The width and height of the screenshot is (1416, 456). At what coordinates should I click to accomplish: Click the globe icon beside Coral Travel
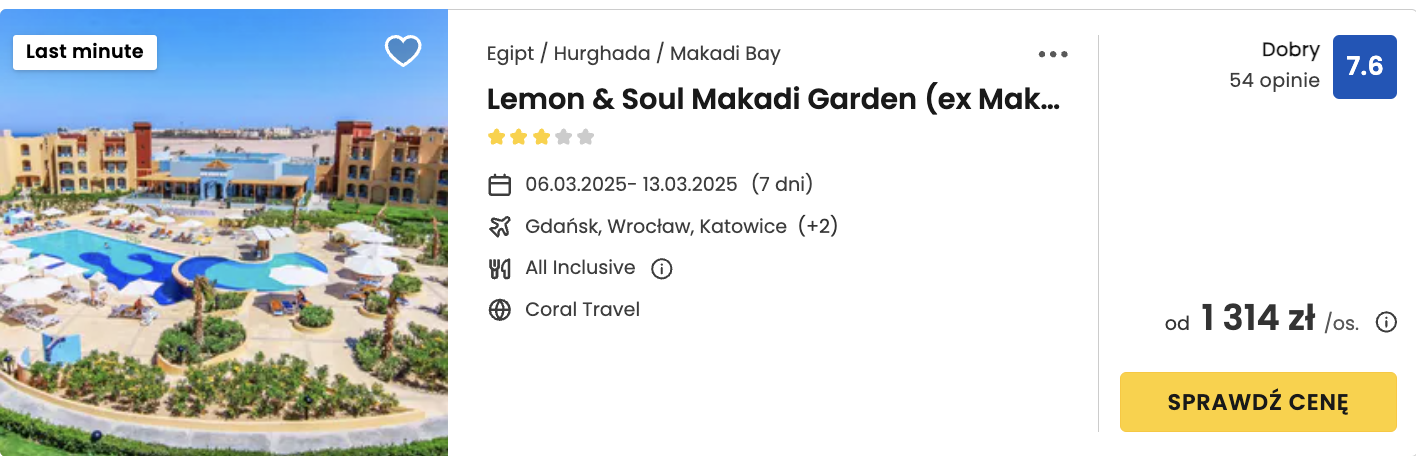(x=500, y=310)
